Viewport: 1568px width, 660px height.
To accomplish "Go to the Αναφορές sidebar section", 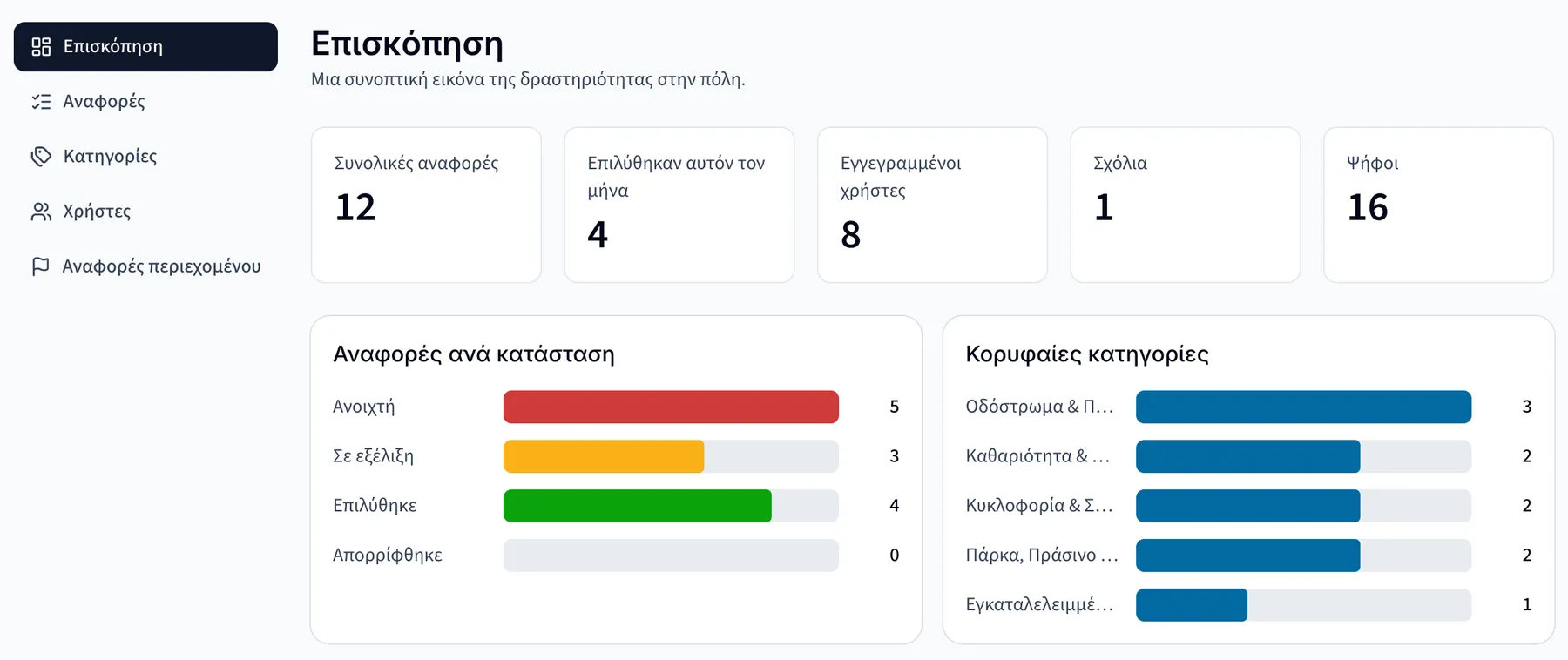I will click(x=145, y=102).
